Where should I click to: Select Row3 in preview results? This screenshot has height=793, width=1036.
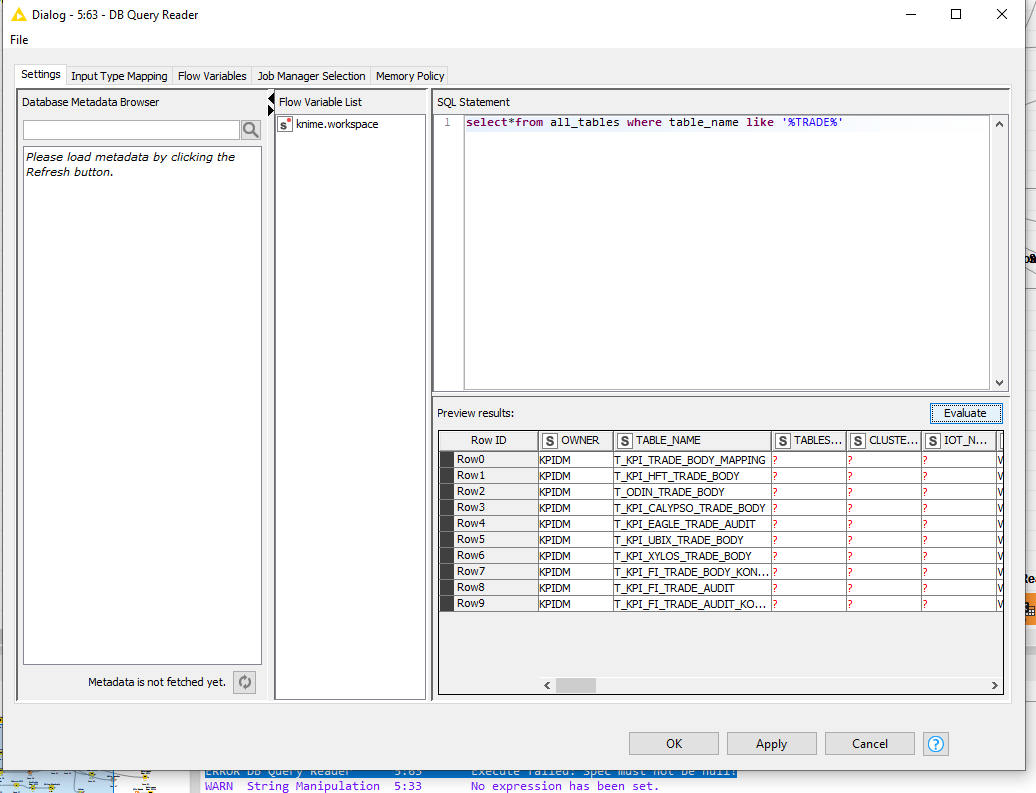(x=489, y=508)
